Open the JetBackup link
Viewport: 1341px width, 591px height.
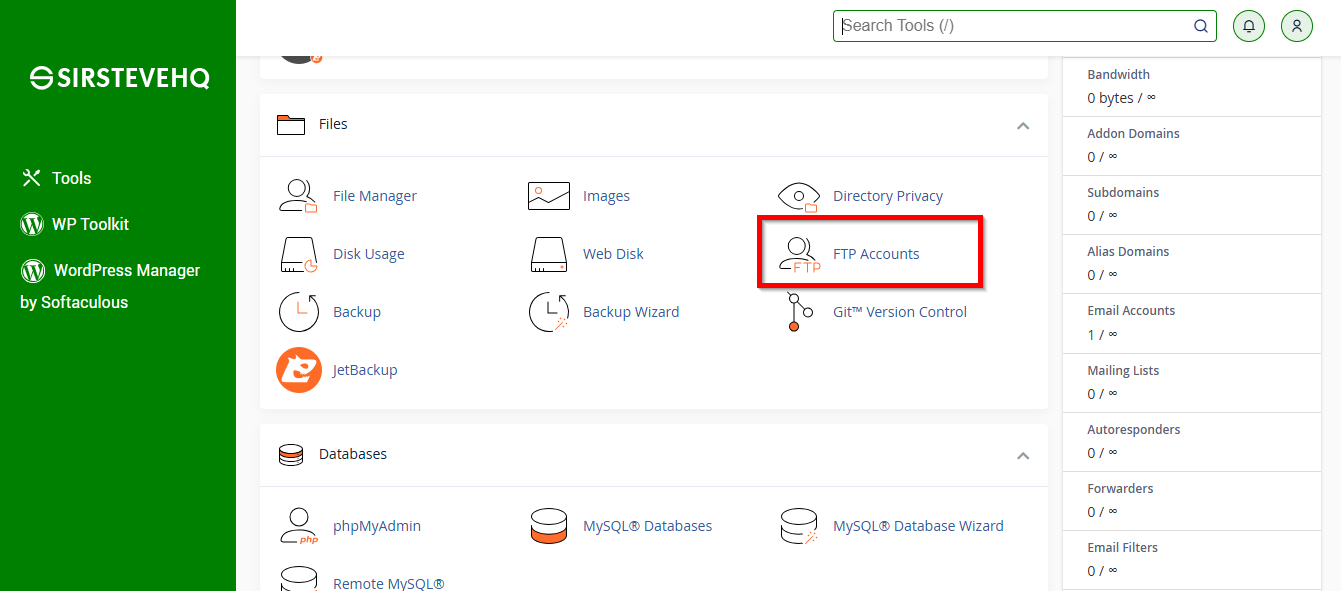[x=365, y=370]
